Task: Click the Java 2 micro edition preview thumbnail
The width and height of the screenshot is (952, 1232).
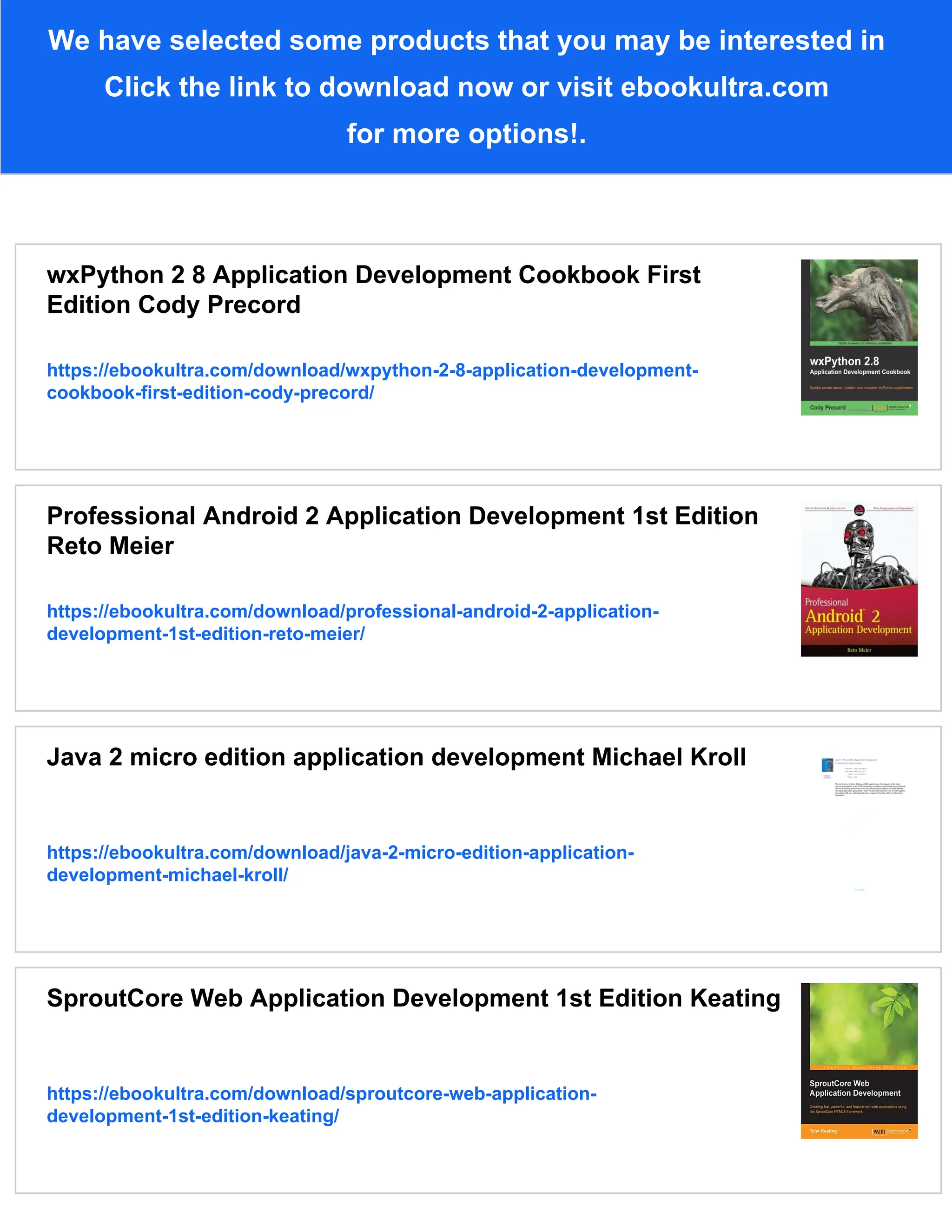Action: point(859,820)
